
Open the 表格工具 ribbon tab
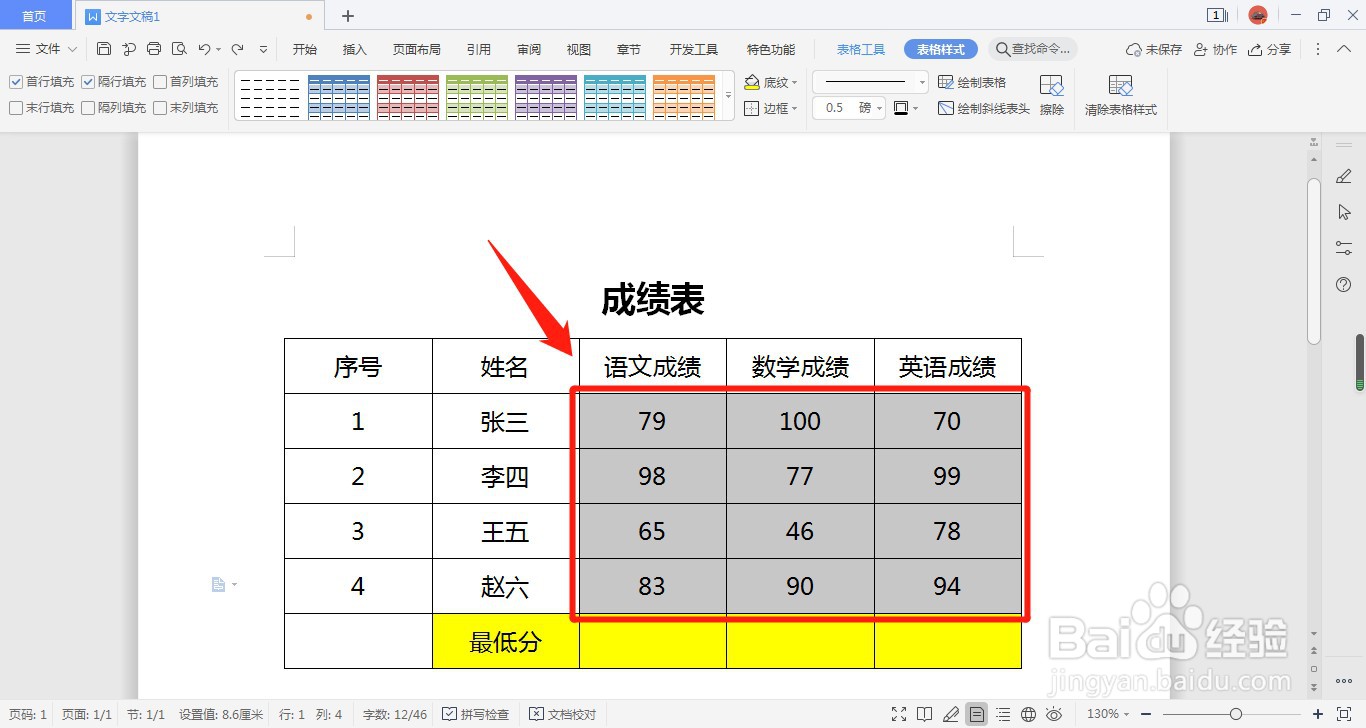[x=860, y=48]
